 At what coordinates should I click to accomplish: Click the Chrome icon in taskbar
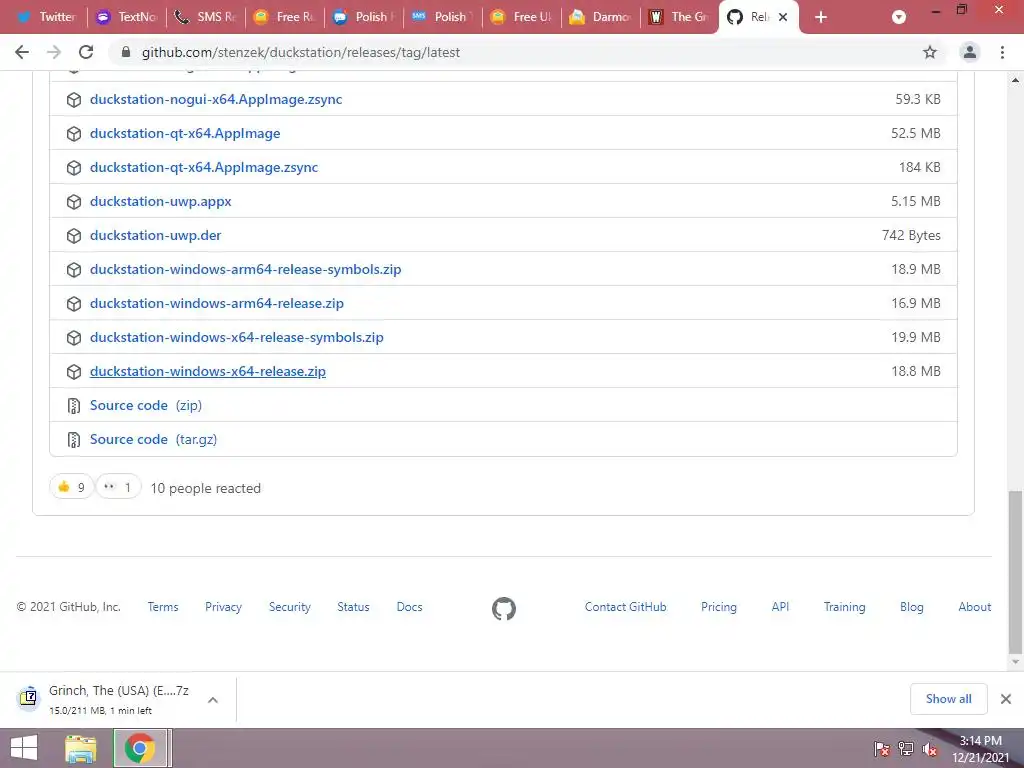140,748
